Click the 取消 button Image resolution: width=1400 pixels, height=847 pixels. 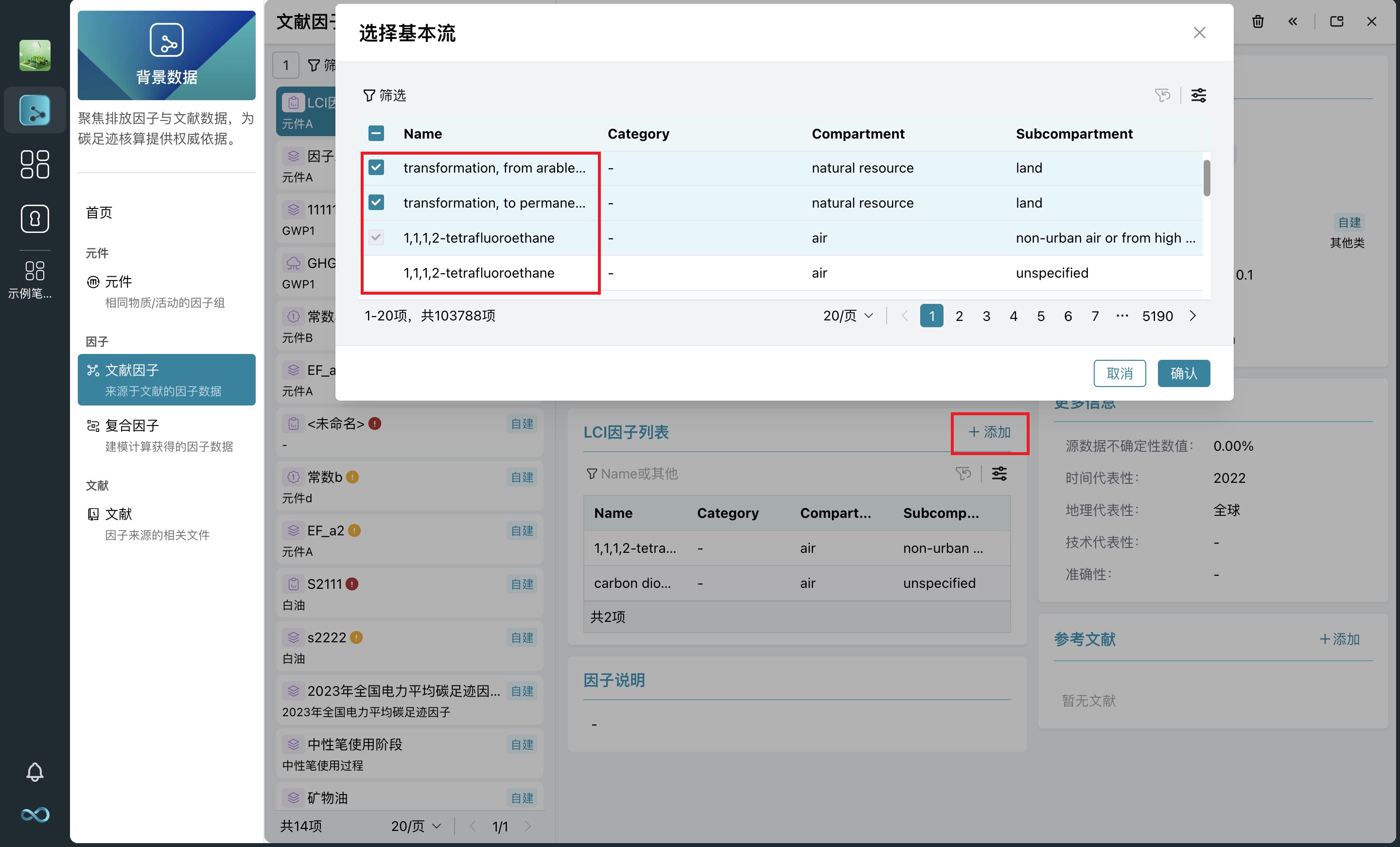(1120, 373)
